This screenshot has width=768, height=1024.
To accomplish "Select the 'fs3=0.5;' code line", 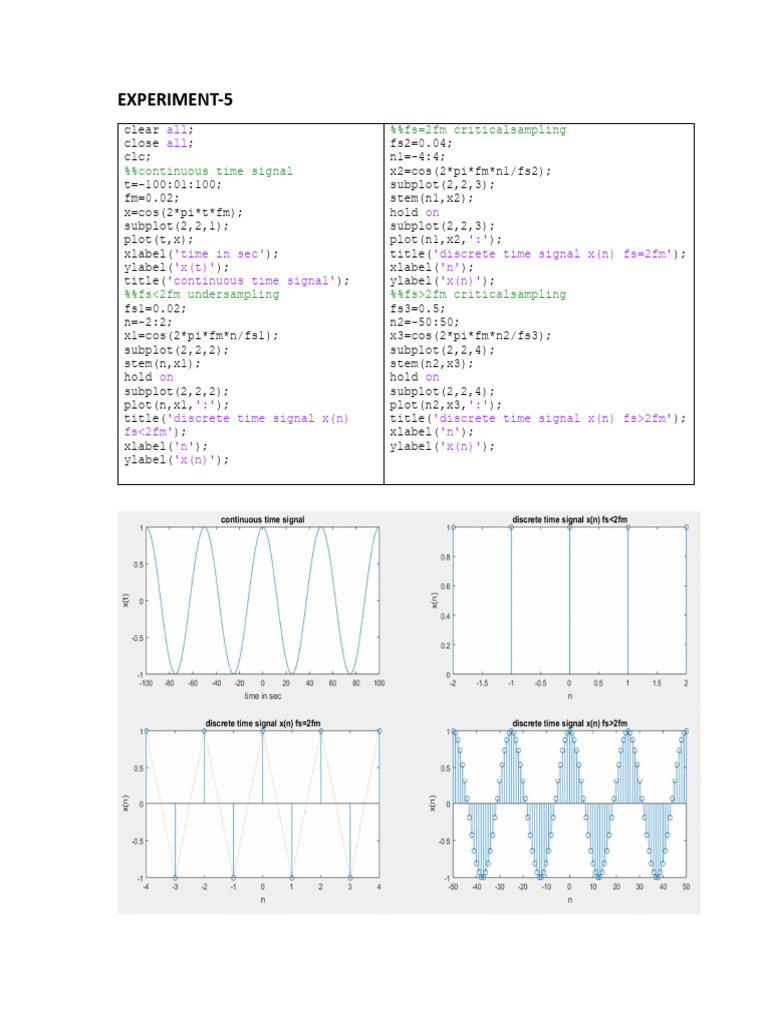I will 418,309.
